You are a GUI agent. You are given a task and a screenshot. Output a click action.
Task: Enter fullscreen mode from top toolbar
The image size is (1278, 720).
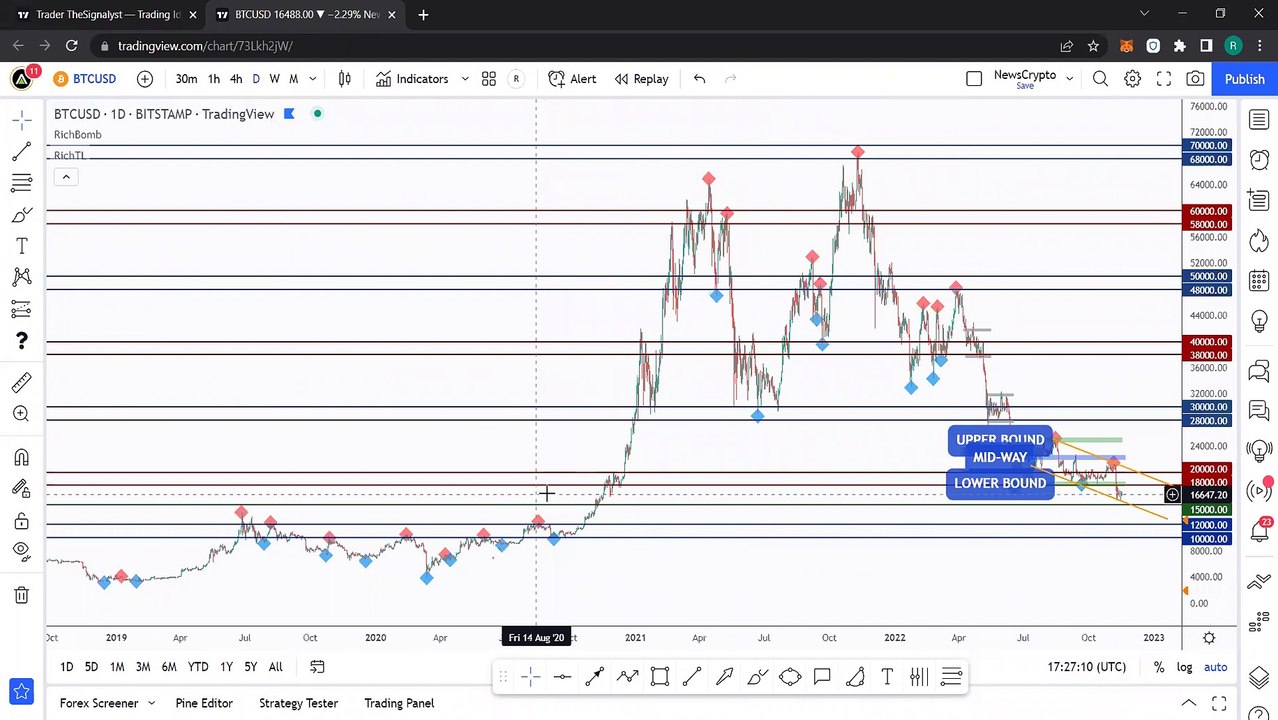tap(1164, 79)
